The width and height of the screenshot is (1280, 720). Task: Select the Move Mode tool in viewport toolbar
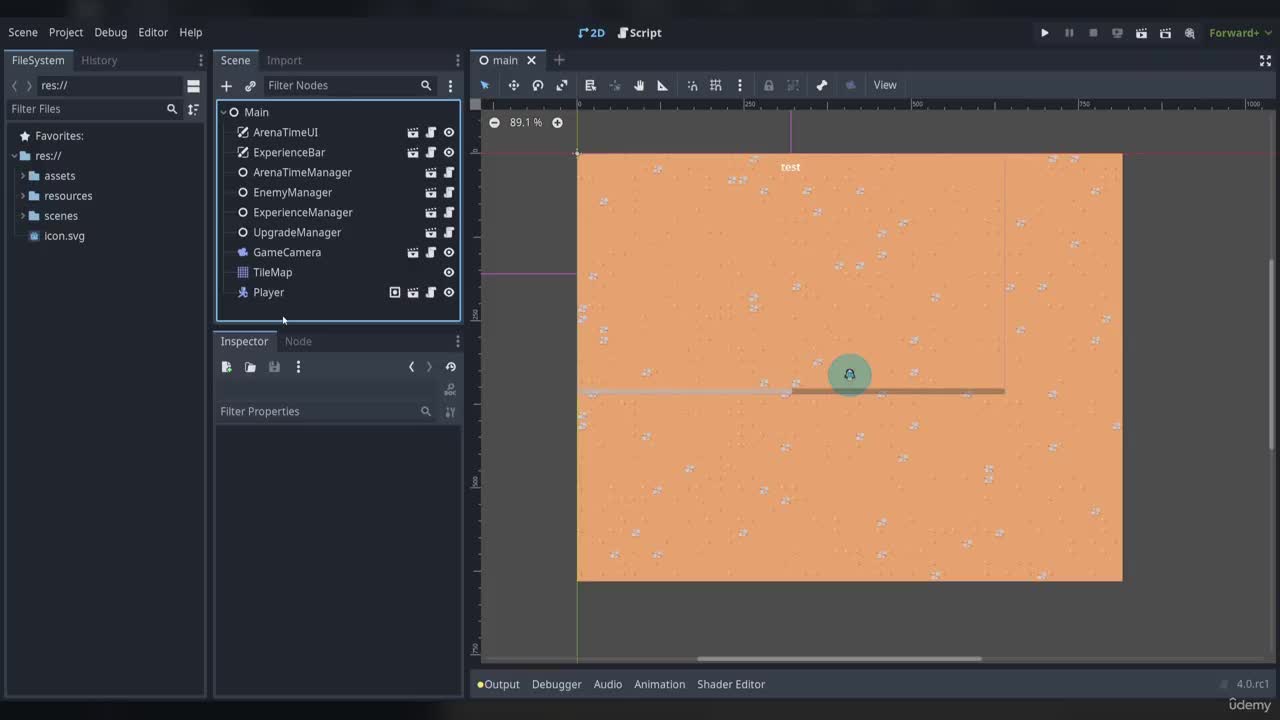click(x=513, y=85)
